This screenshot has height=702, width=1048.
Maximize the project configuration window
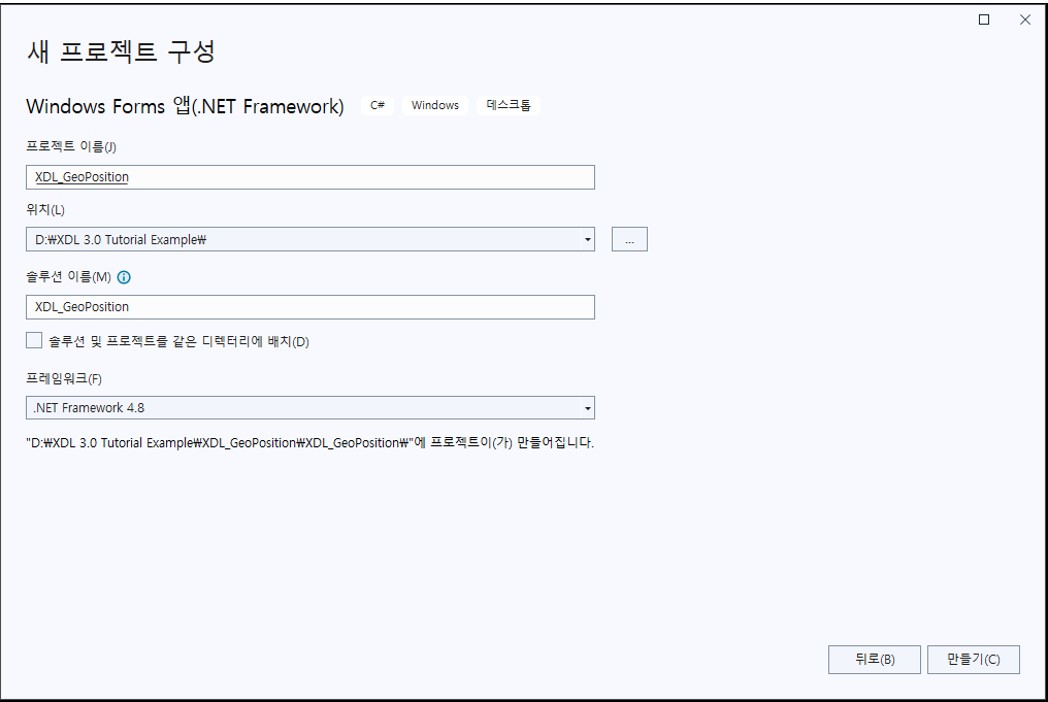tap(984, 19)
